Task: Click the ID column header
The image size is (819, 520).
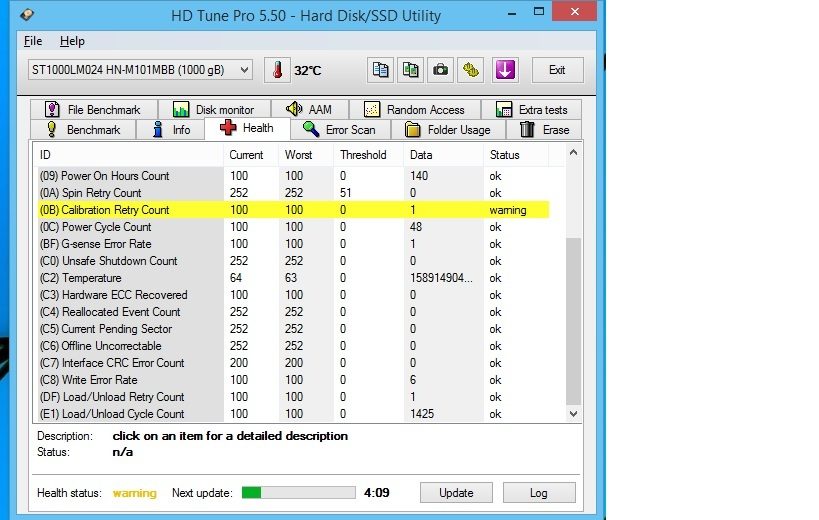Action: 129,155
